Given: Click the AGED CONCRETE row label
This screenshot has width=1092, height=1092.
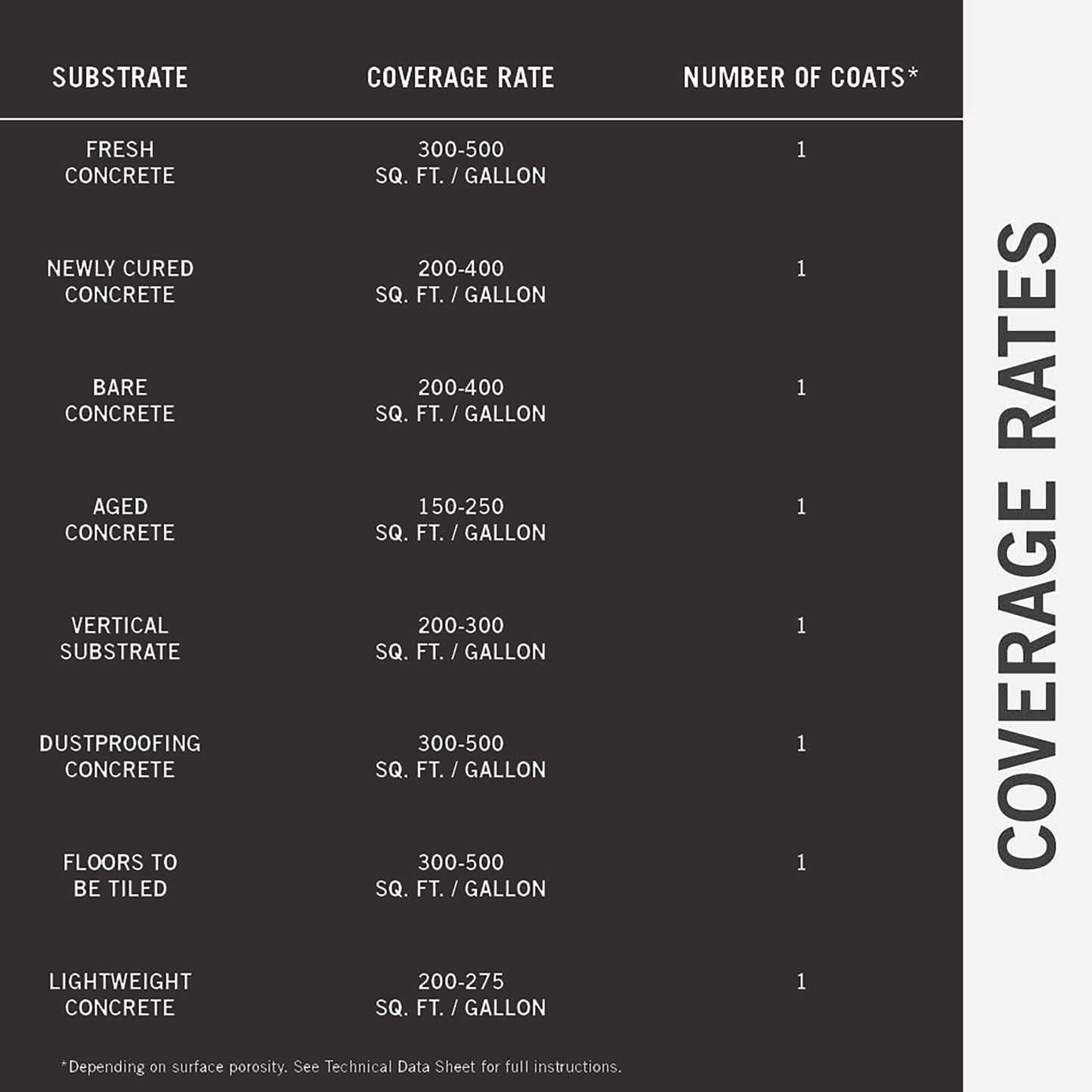Looking at the screenshot, I should (120, 519).
